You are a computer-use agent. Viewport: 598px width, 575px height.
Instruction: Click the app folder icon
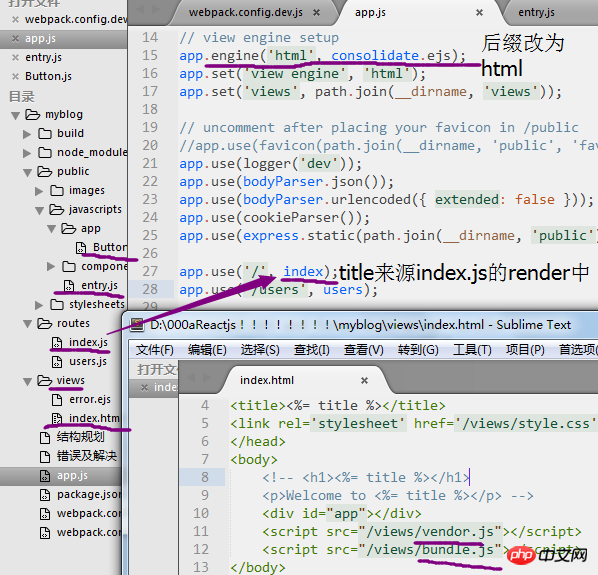click(69, 228)
